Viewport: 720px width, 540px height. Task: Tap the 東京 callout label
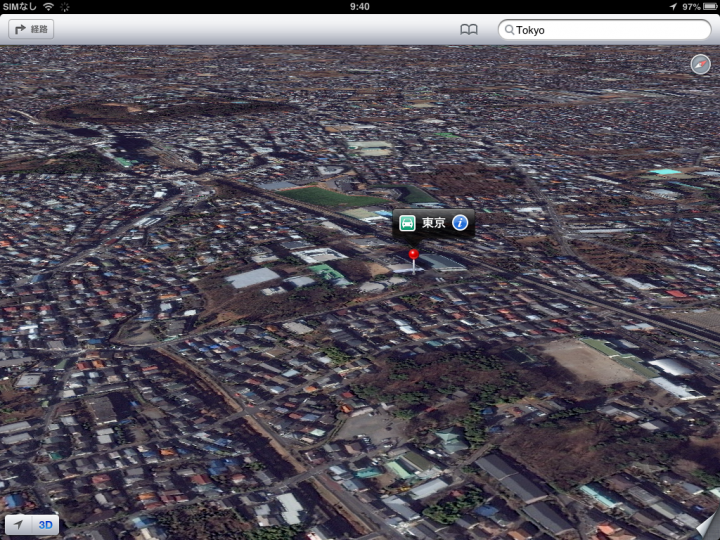[433, 223]
